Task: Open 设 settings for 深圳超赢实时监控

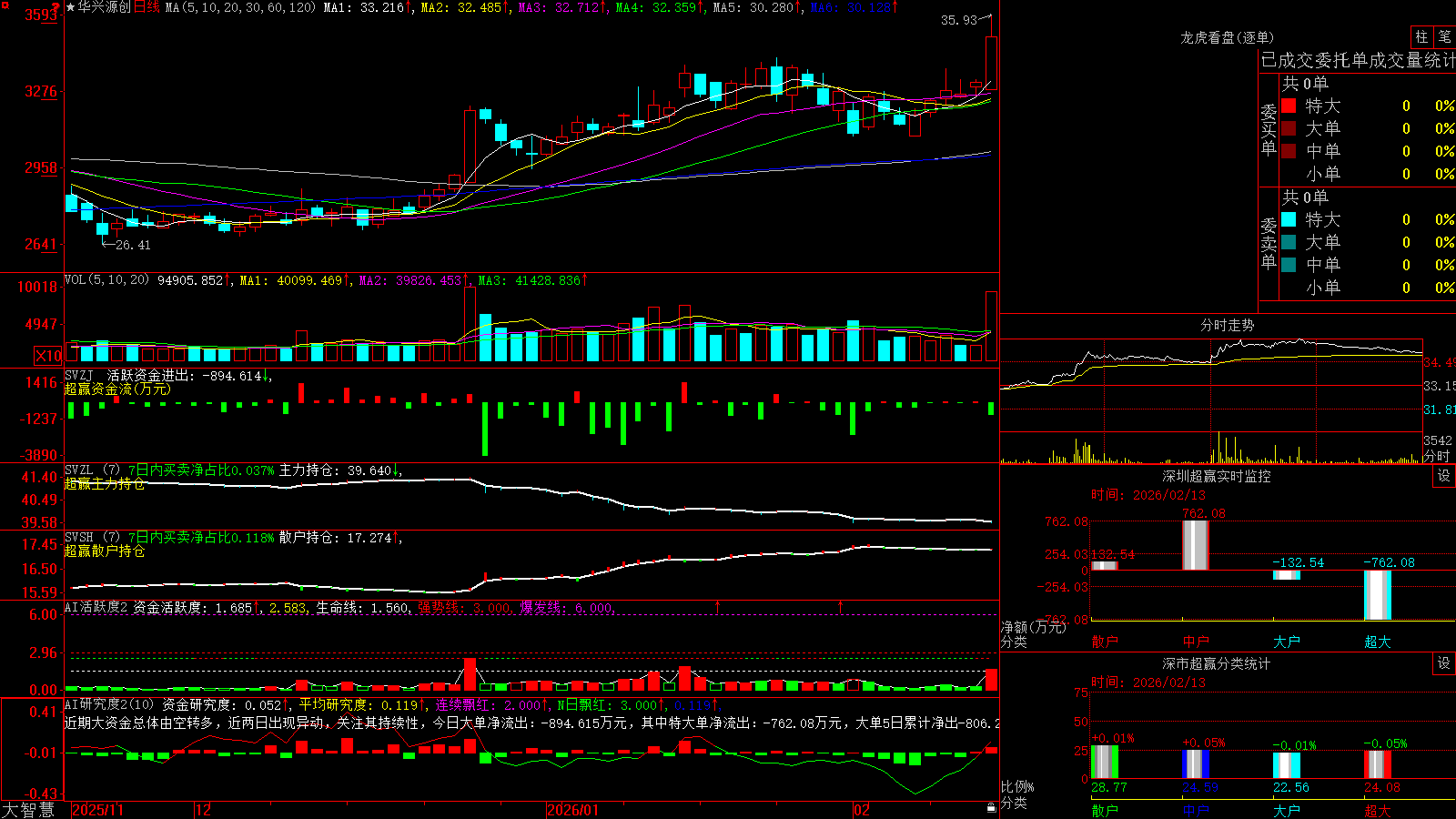Action: coord(1444,476)
